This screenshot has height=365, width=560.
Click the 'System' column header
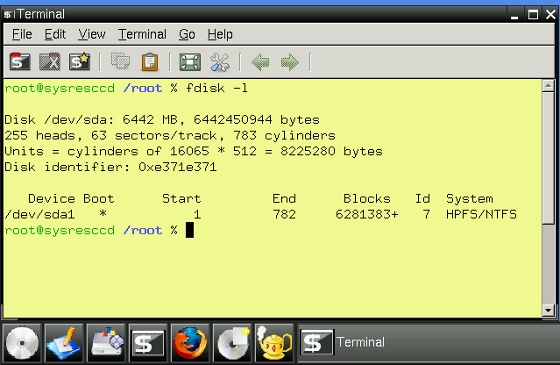pyautogui.click(x=469, y=199)
